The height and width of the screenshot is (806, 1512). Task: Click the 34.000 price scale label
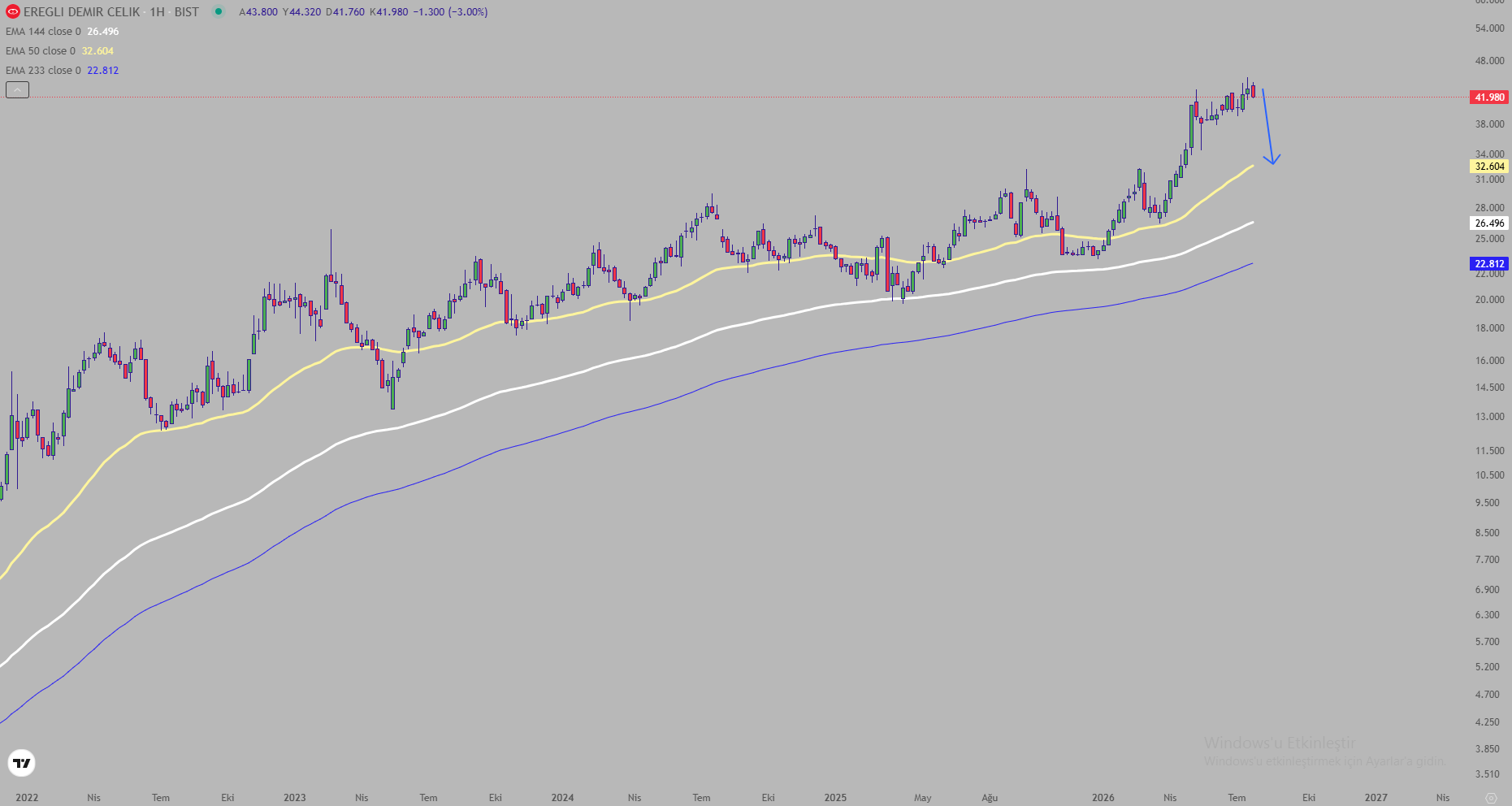(1490, 154)
